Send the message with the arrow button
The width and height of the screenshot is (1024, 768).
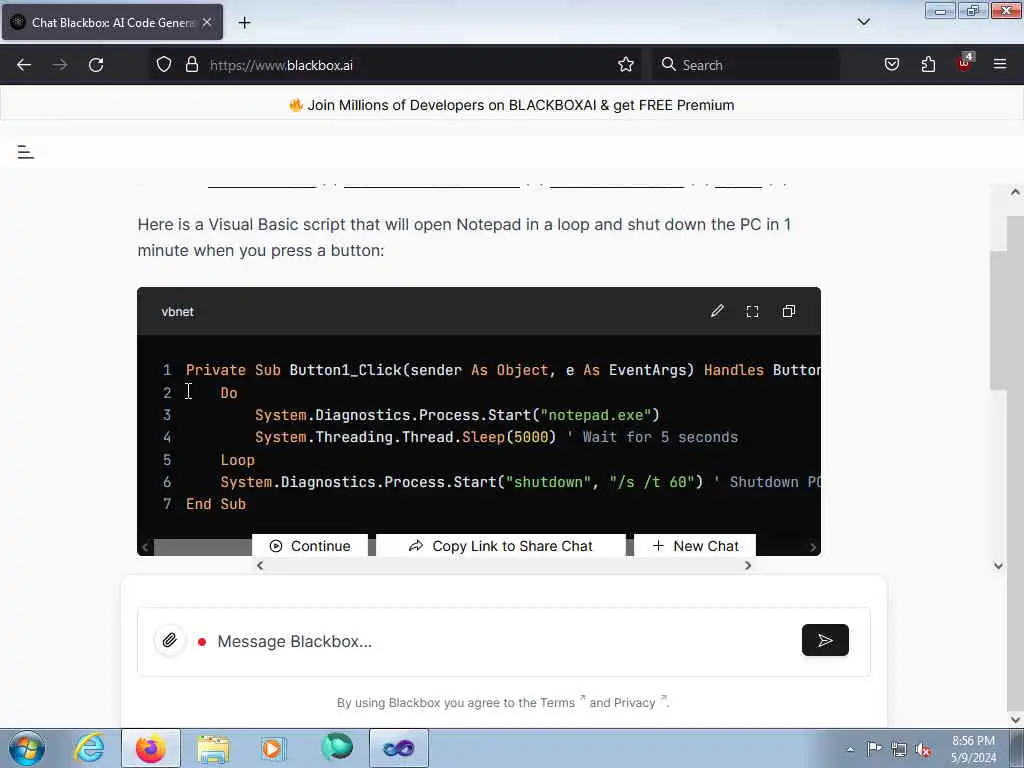point(825,641)
